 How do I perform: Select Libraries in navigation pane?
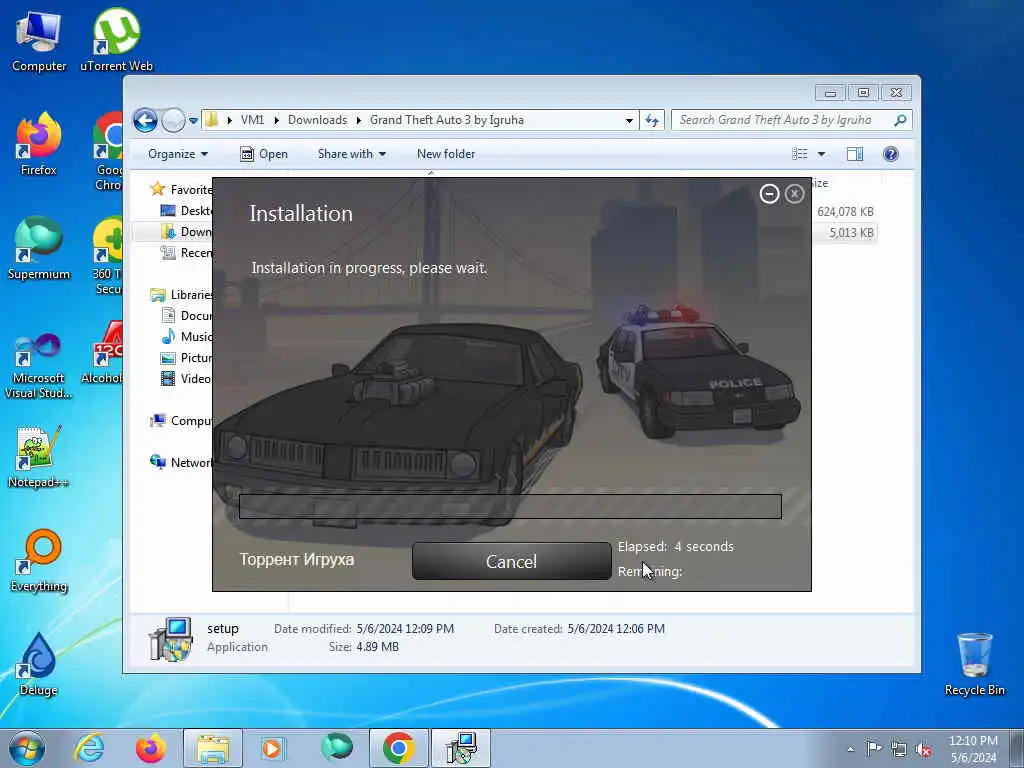(x=181, y=295)
